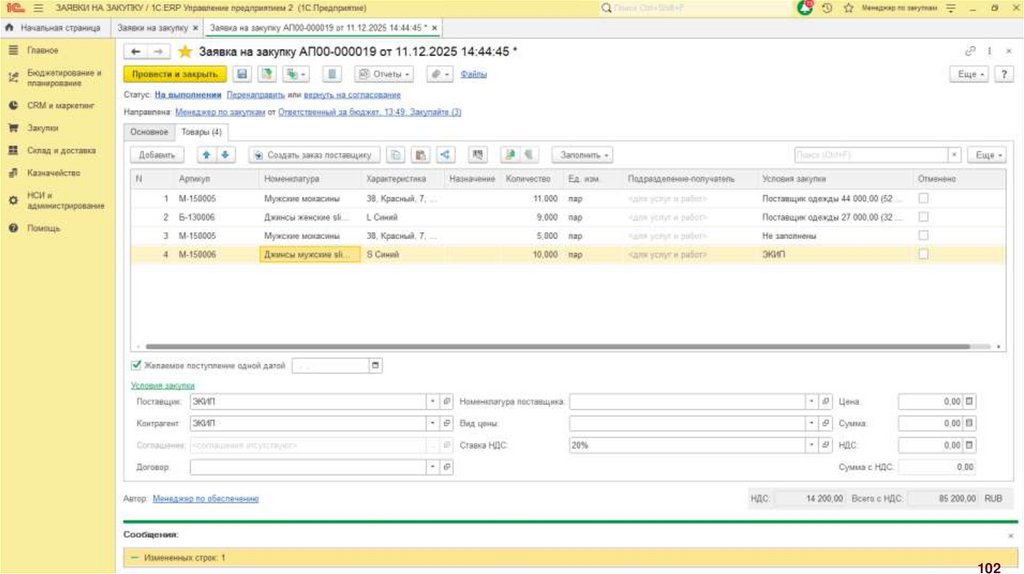This screenshot has width=1024, height=574.
Task: Click the notifications bell icon in title bar
Action: [x=805, y=8]
